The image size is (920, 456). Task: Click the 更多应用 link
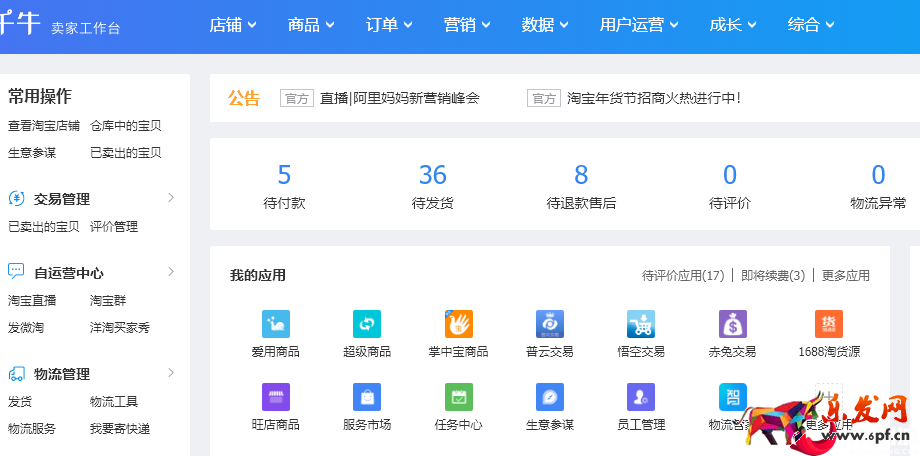click(845, 275)
